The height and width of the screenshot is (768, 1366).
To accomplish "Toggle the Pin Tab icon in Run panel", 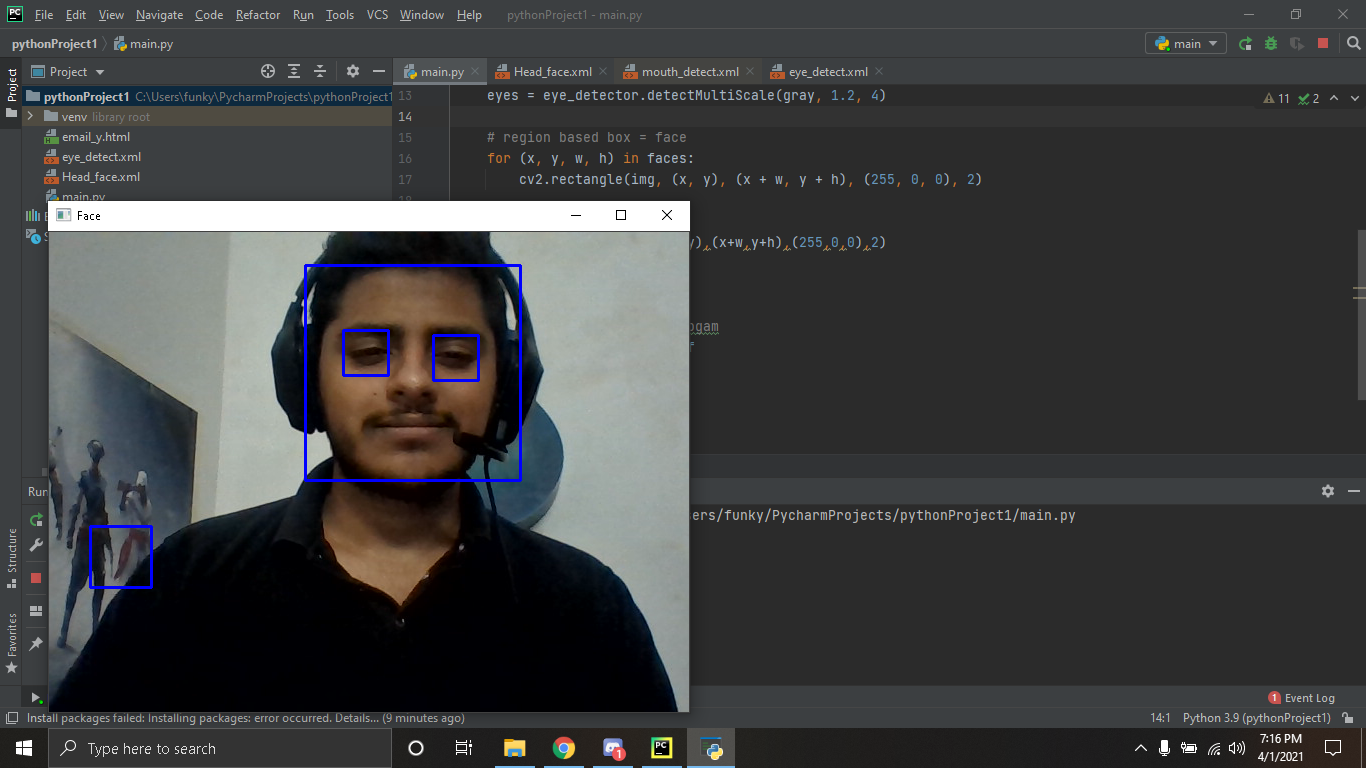I will pos(36,644).
